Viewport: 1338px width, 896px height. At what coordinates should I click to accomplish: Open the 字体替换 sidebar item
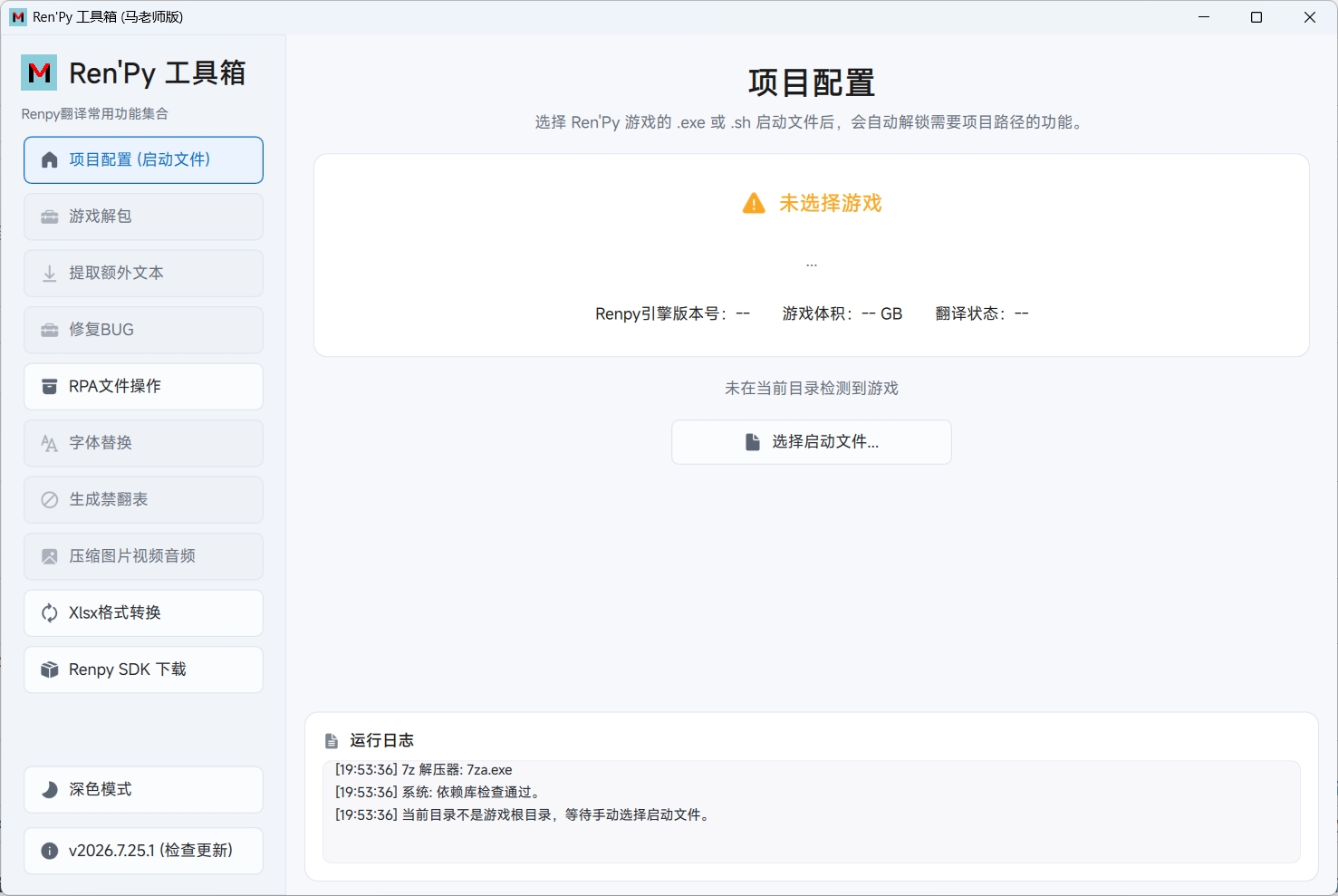click(143, 443)
